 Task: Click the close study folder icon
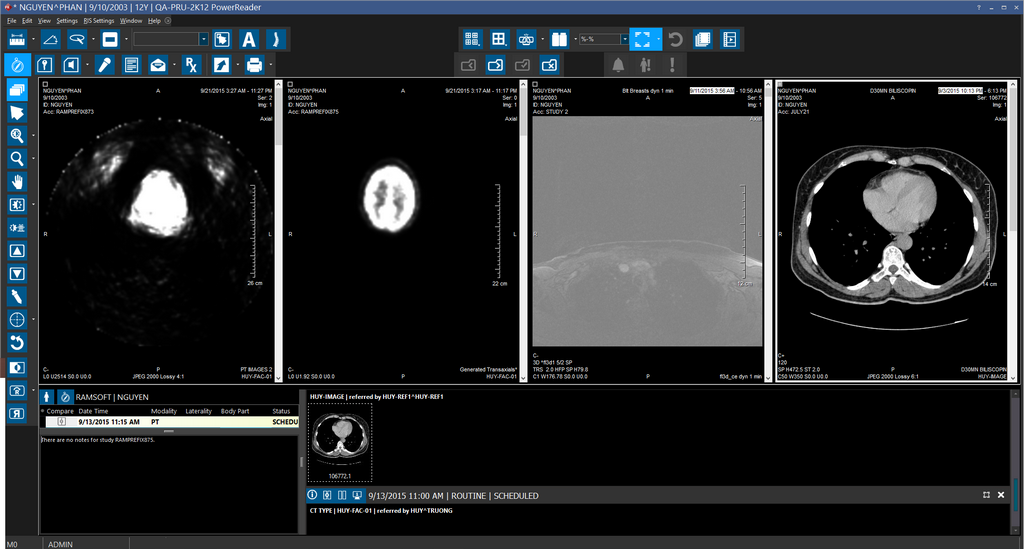point(548,65)
